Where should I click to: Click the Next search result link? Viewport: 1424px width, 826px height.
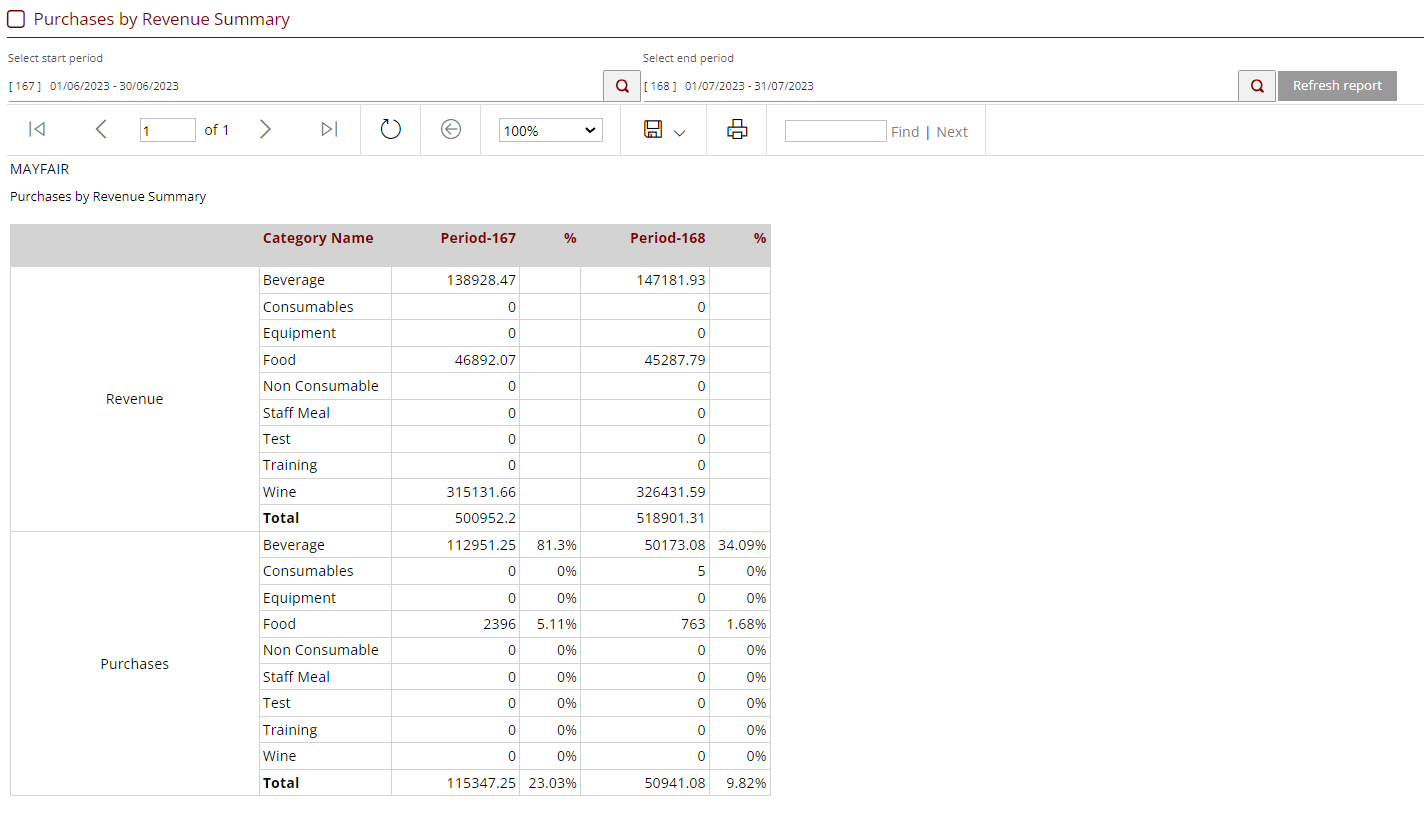952,132
